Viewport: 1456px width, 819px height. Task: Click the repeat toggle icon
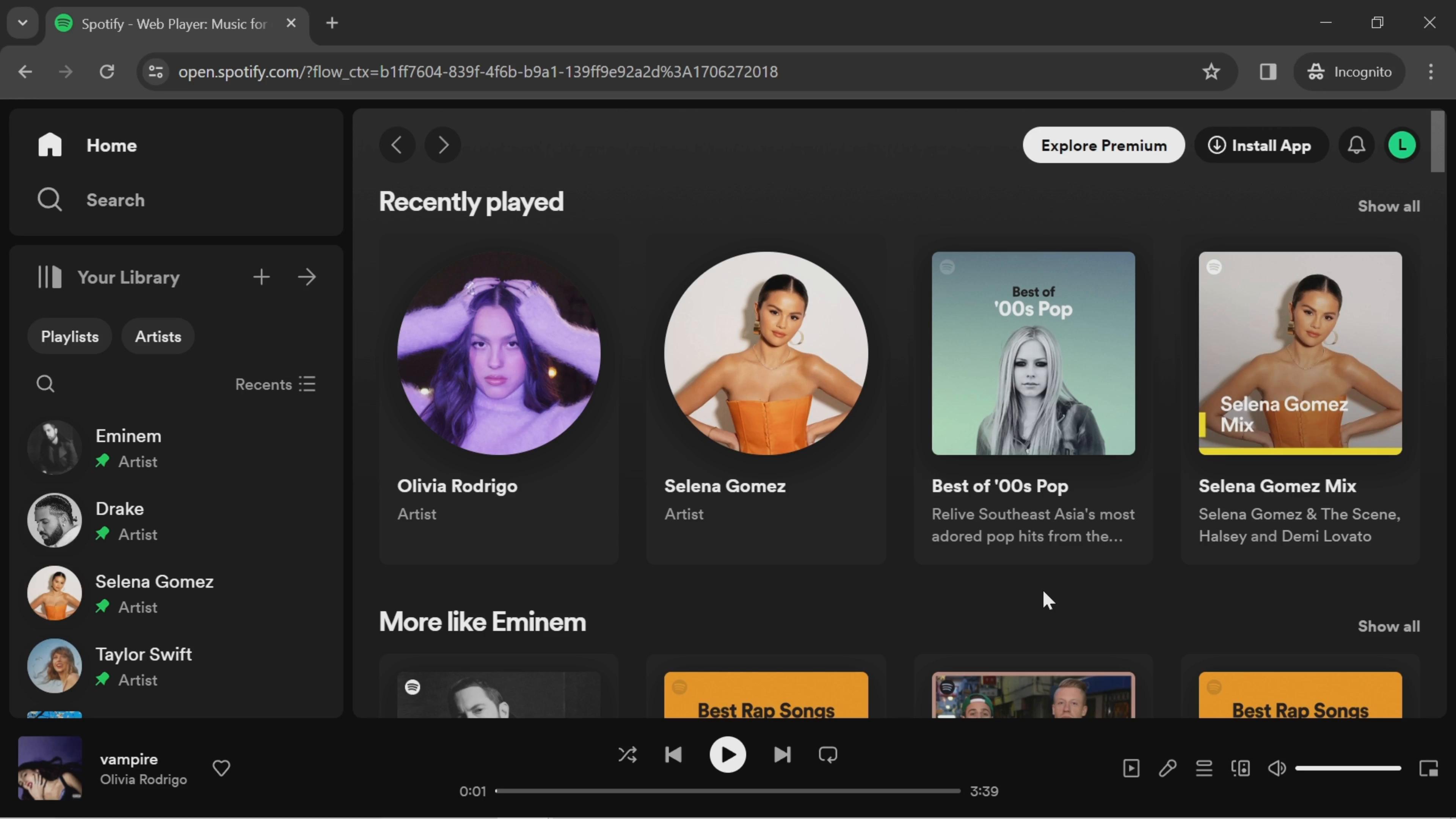click(829, 755)
